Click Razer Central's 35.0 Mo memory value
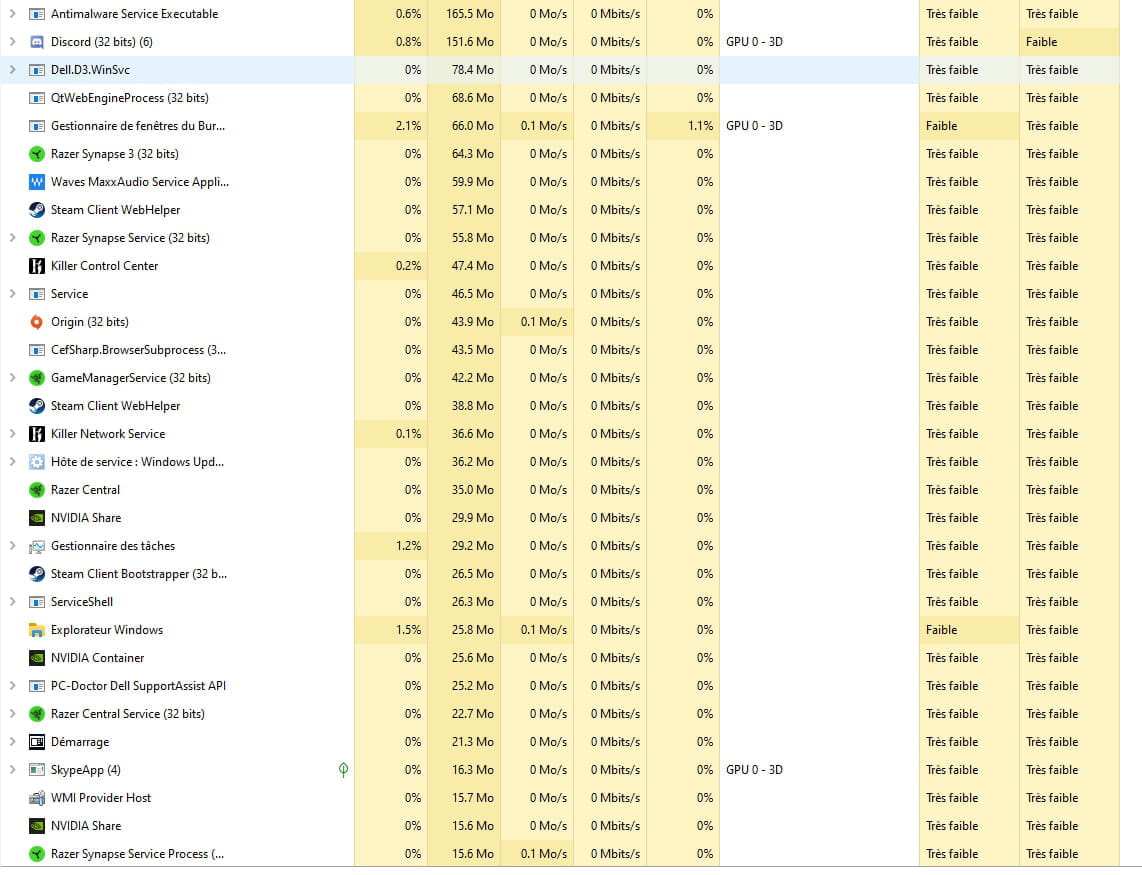 pos(471,490)
